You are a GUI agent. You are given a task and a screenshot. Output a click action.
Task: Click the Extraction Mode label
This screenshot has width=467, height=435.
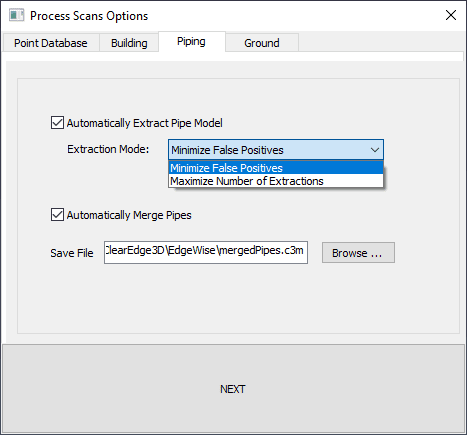(108, 149)
